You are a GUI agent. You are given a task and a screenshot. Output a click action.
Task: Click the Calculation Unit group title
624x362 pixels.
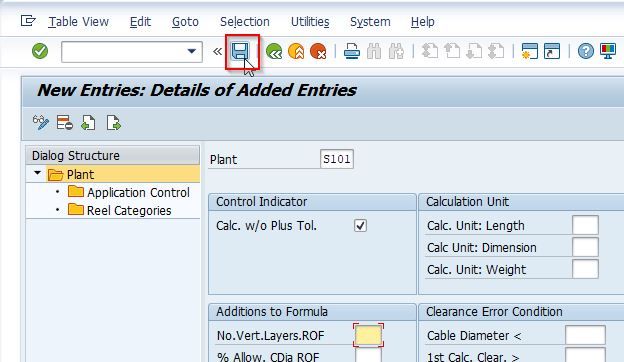click(467, 202)
